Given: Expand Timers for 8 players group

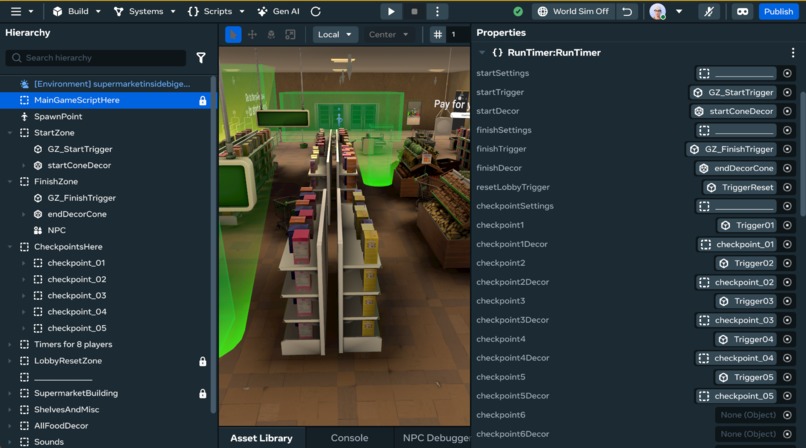Looking at the screenshot, I should coord(10,344).
